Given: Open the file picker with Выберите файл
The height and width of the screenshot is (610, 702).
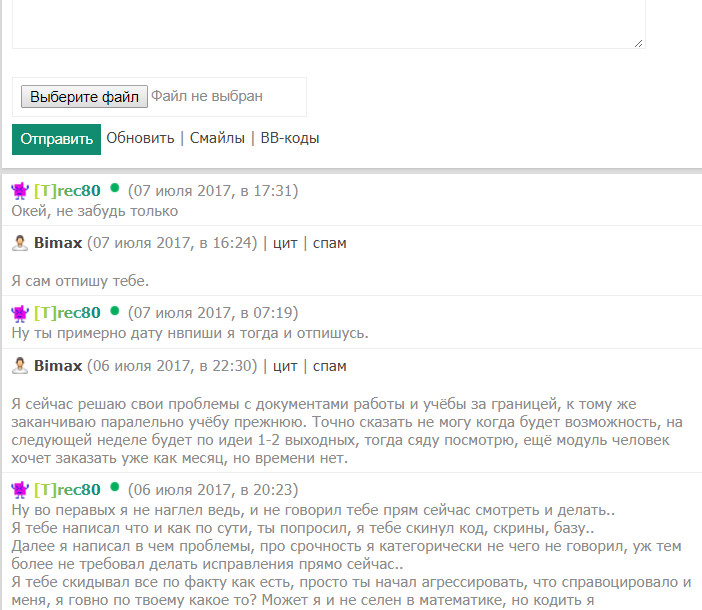Looking at the screenshot, I should click(x=85, y=97).
